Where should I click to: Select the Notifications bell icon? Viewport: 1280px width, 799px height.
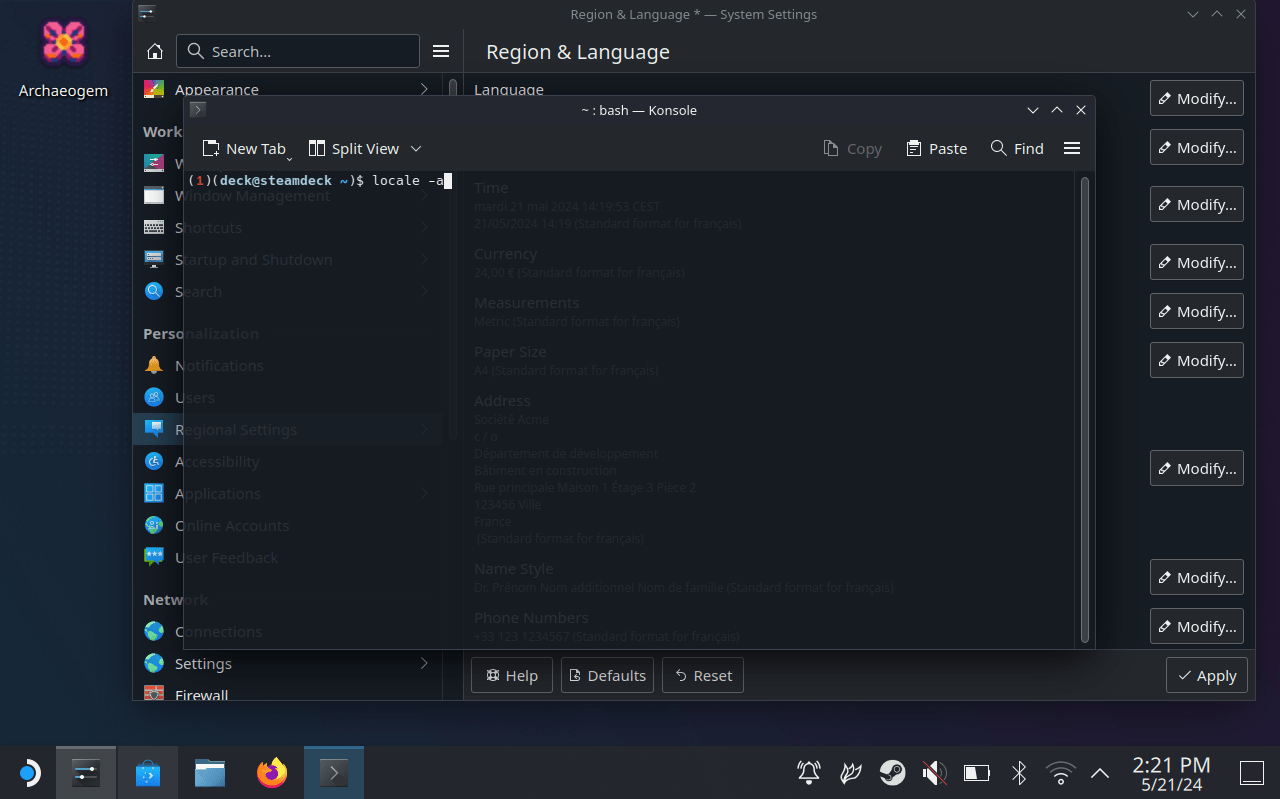[154, 365]
